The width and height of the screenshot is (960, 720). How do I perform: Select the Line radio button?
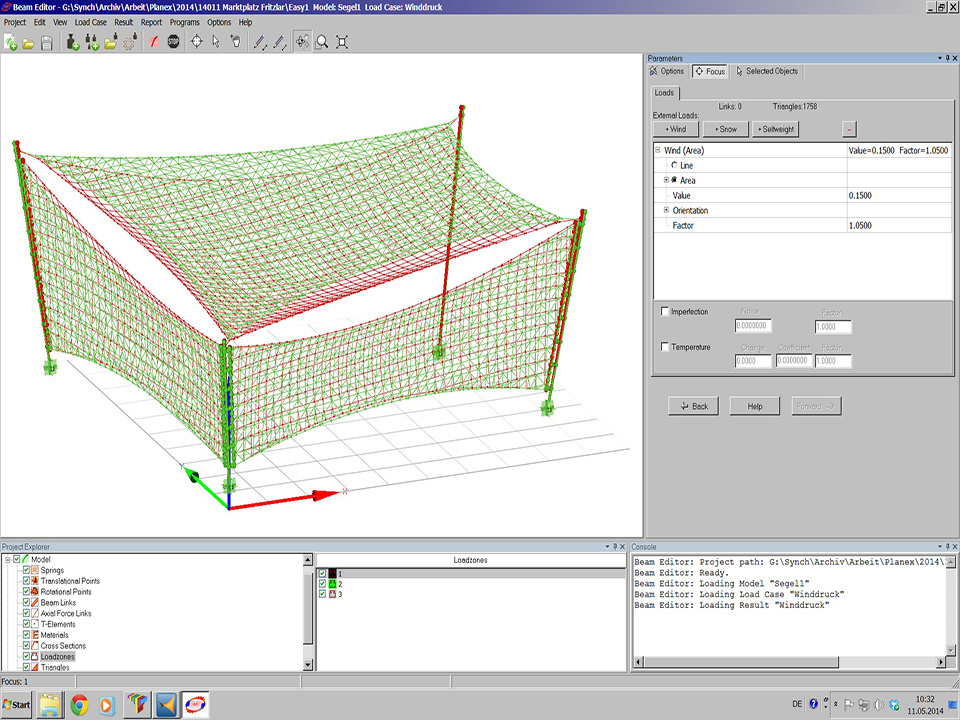(x=674, y=165)
